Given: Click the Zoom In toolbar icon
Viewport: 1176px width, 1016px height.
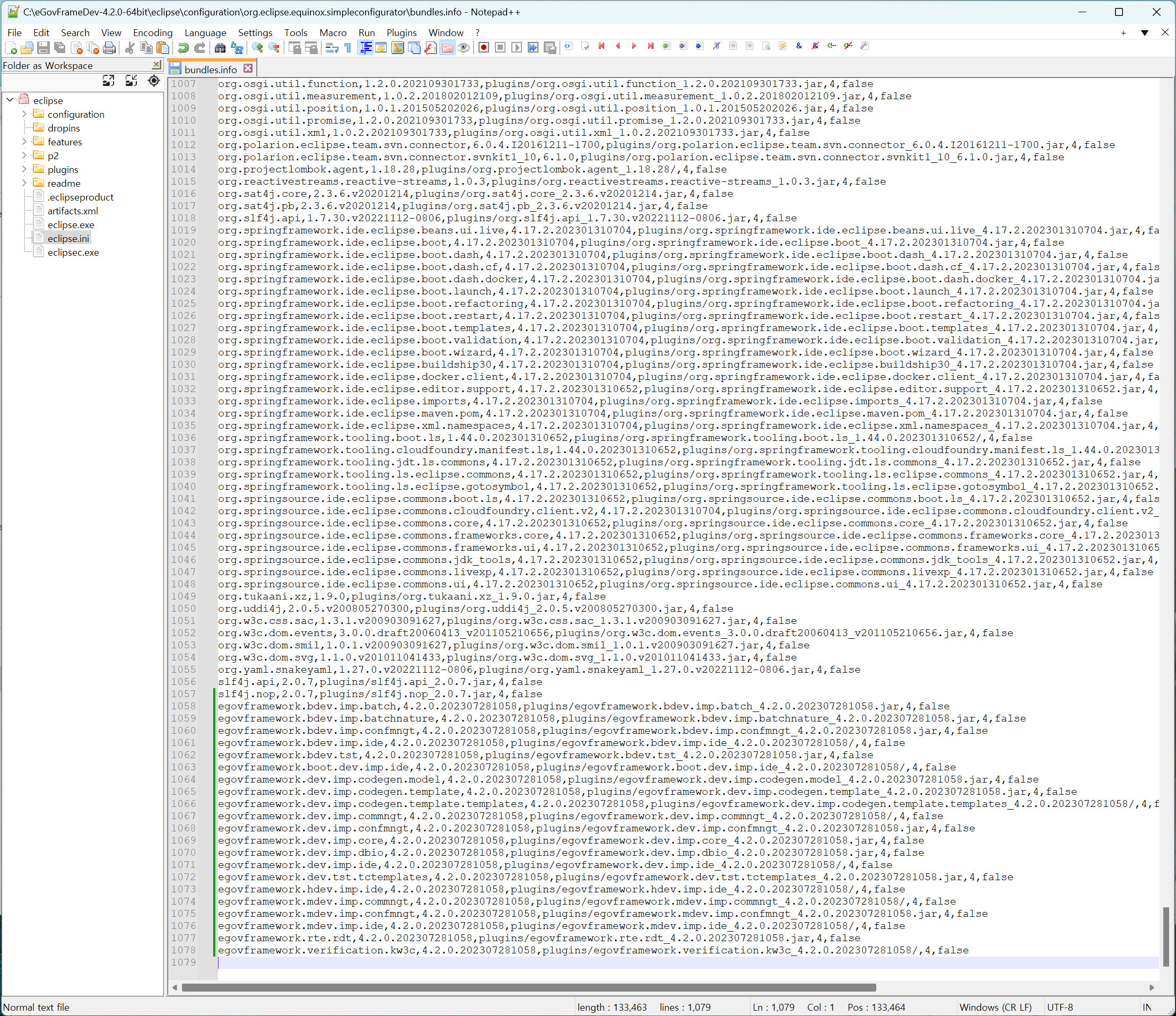Looking at the screenshot, I should [x=258, y=48].
